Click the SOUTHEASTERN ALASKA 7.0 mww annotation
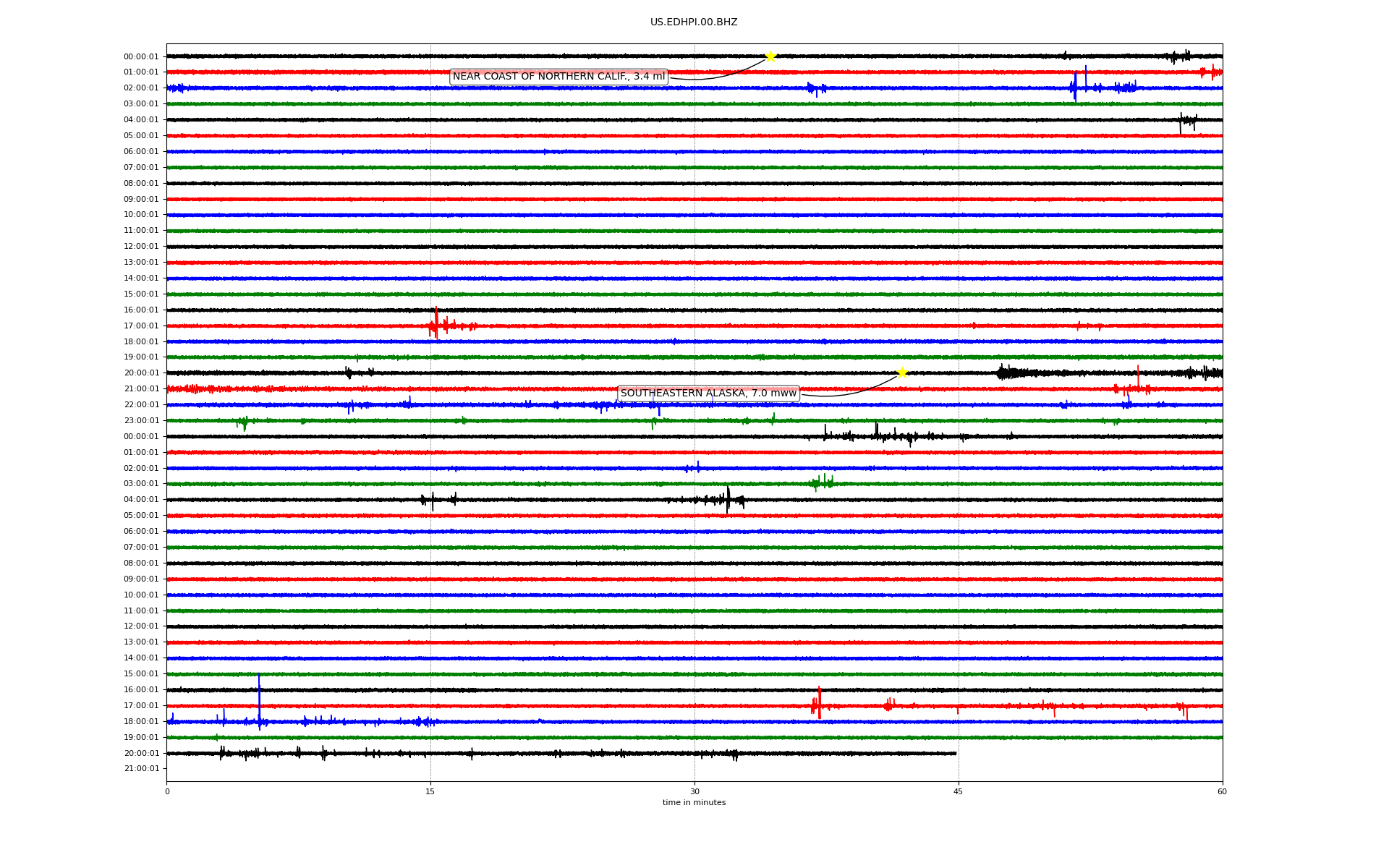 [708, 393]
